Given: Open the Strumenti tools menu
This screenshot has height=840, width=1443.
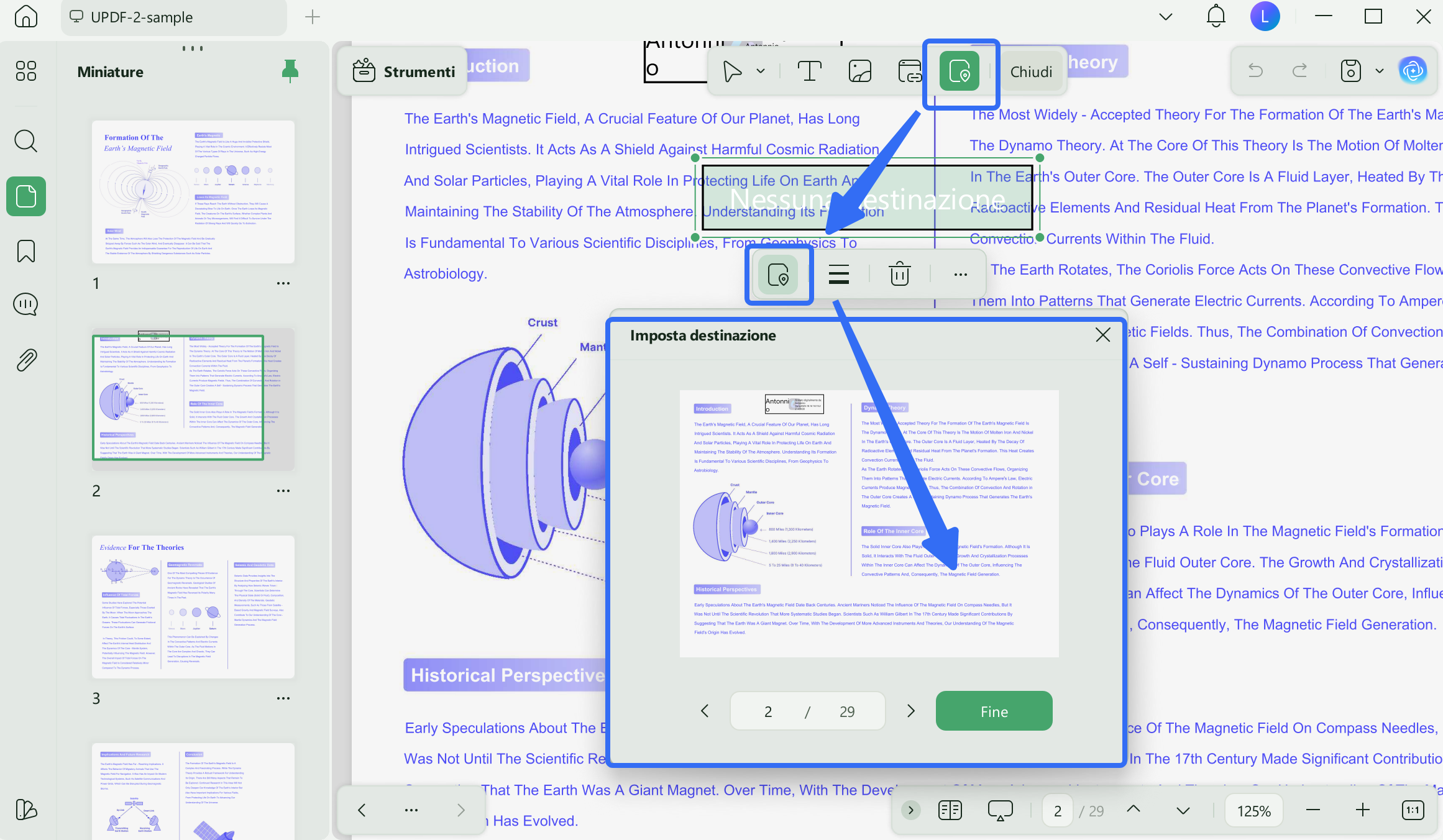Looking at the screenshot, I should point(403,71).
